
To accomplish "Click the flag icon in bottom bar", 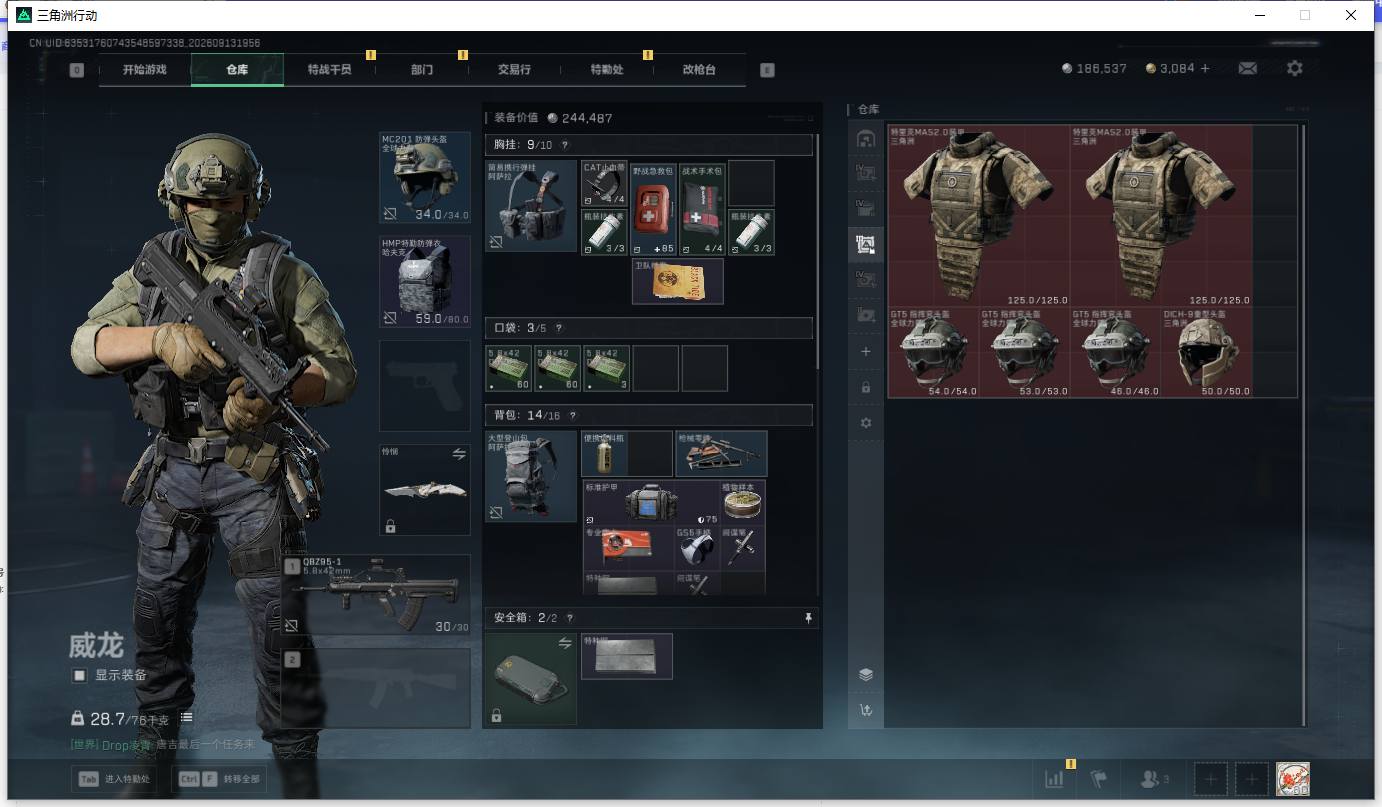I will tap(1099, 778).
